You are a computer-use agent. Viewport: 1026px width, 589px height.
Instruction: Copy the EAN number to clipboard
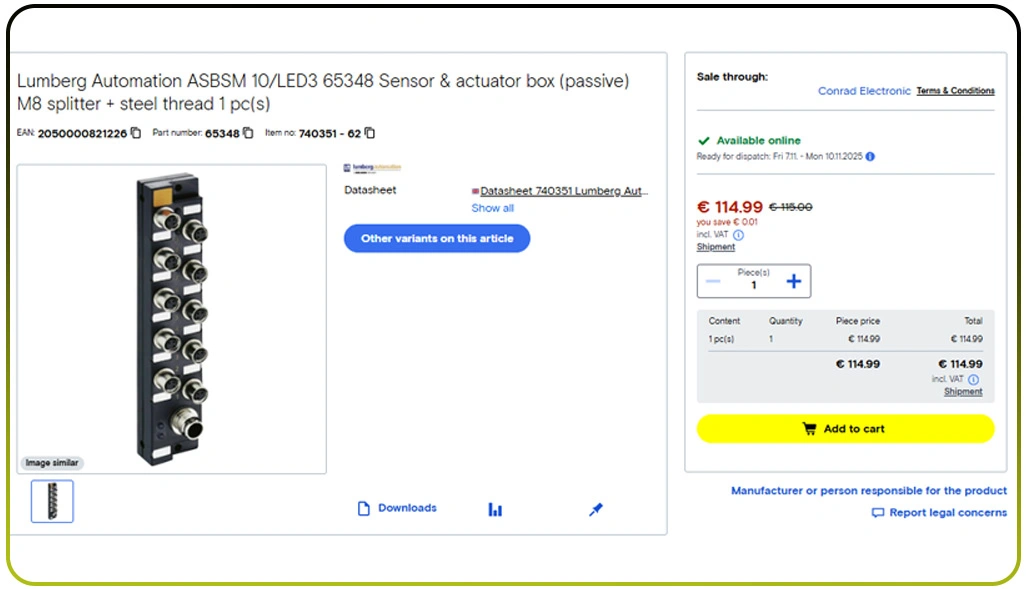[x=136, y=133]
